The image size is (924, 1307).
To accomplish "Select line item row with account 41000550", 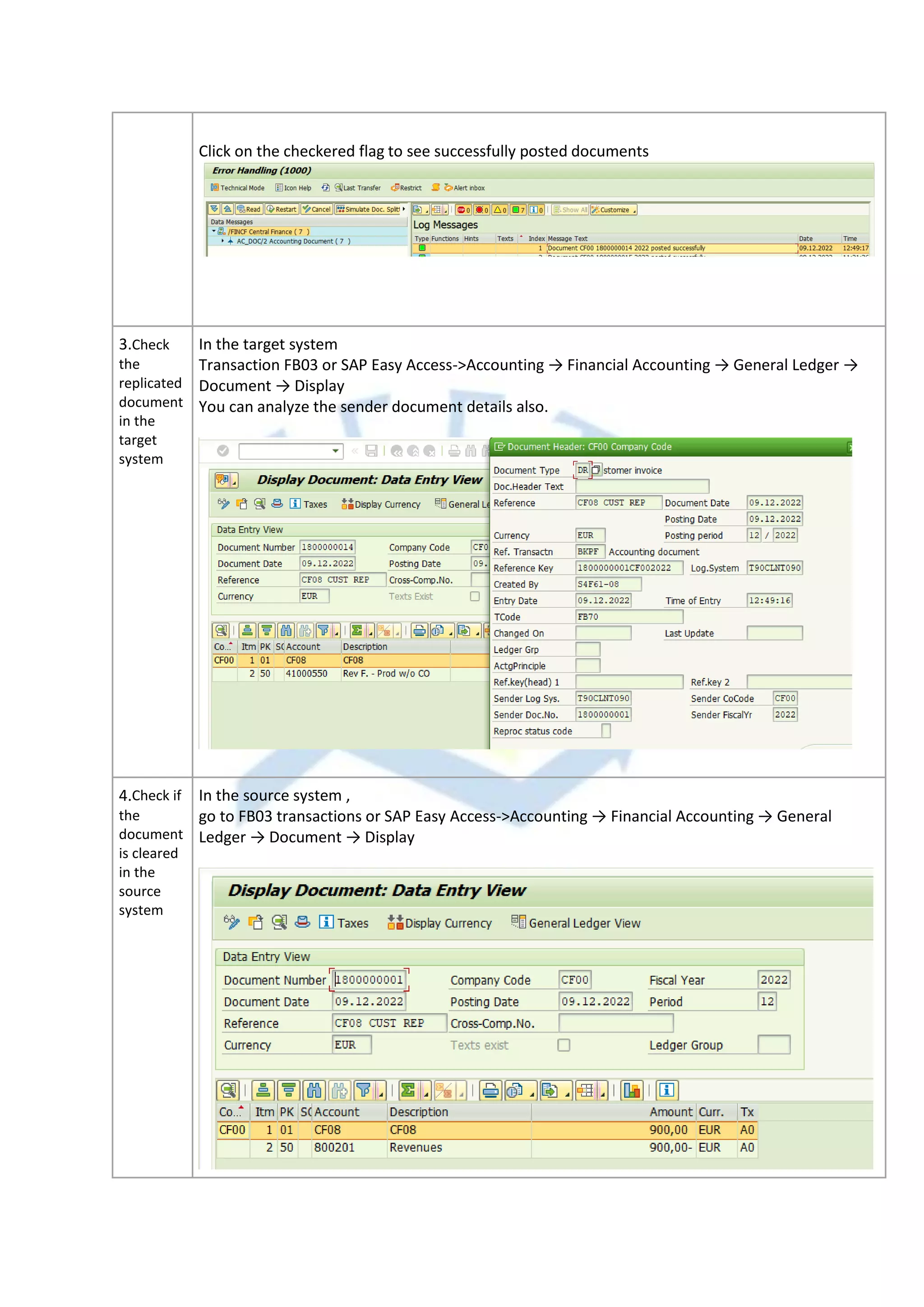I will (351, 674).
